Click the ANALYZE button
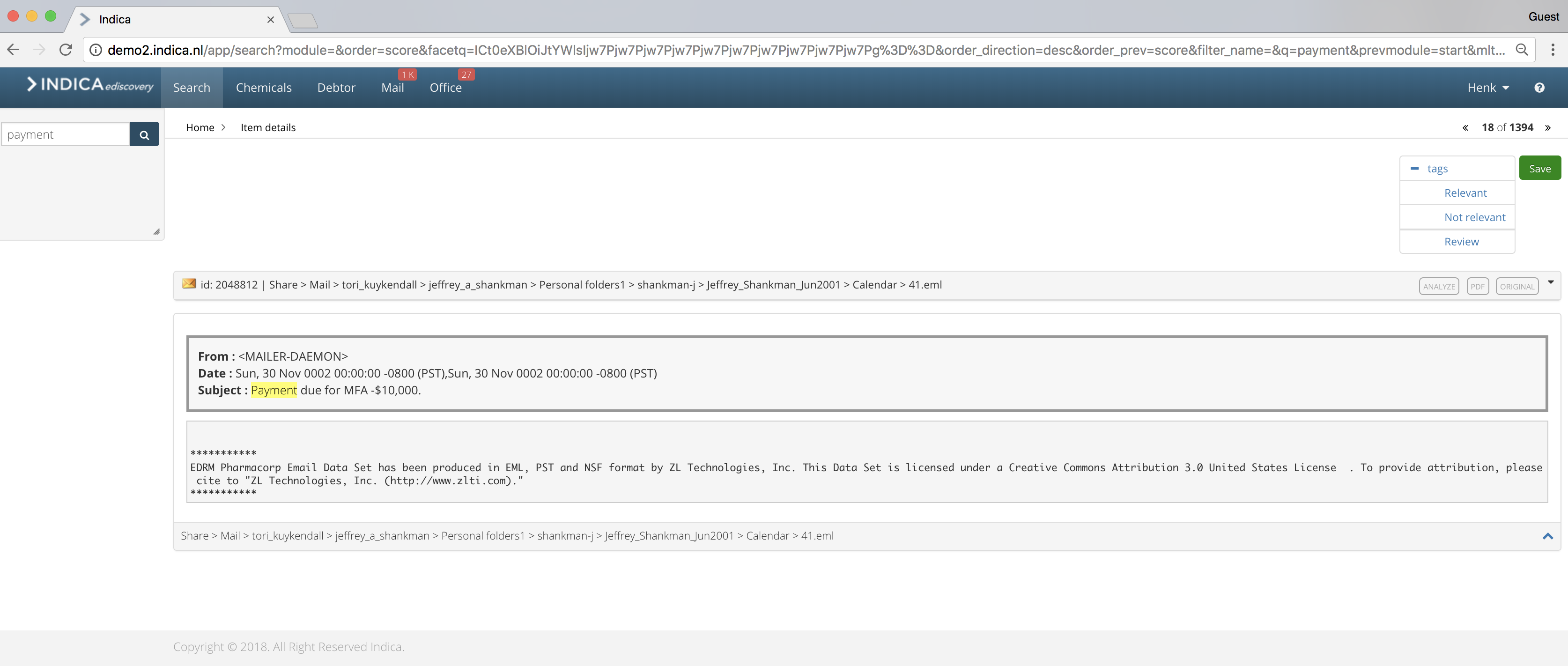 pyautogui.click(x=1438, y=286)
